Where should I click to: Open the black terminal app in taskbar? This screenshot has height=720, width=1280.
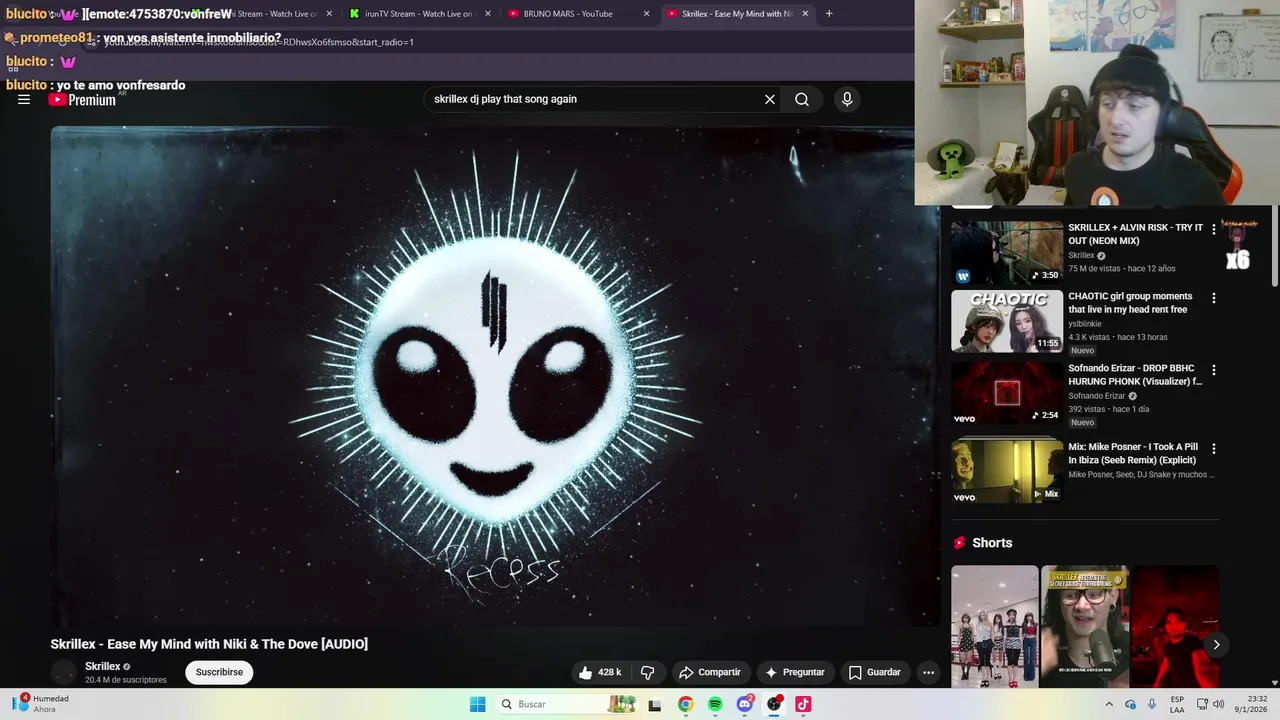coord(655,704)
